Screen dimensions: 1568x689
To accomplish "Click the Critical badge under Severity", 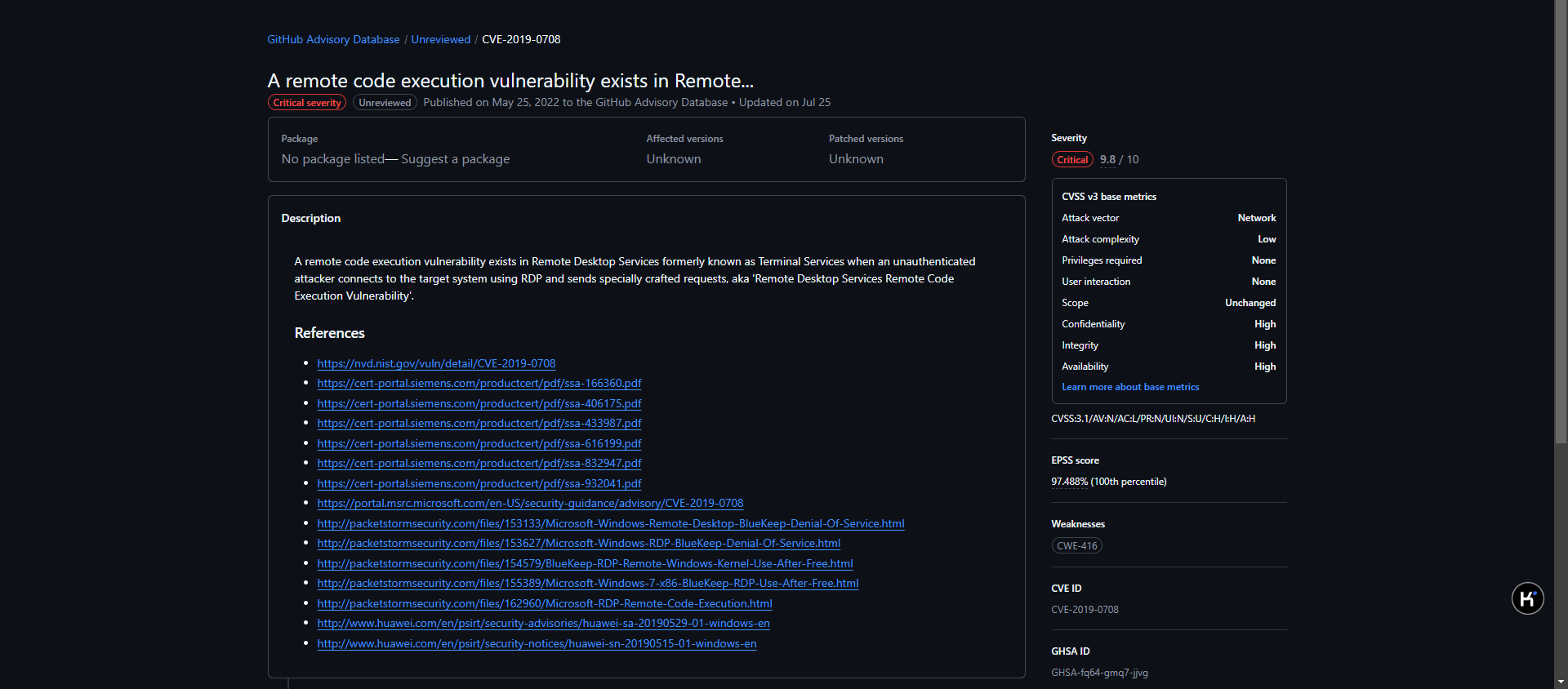I will [x=1072, y=160].
